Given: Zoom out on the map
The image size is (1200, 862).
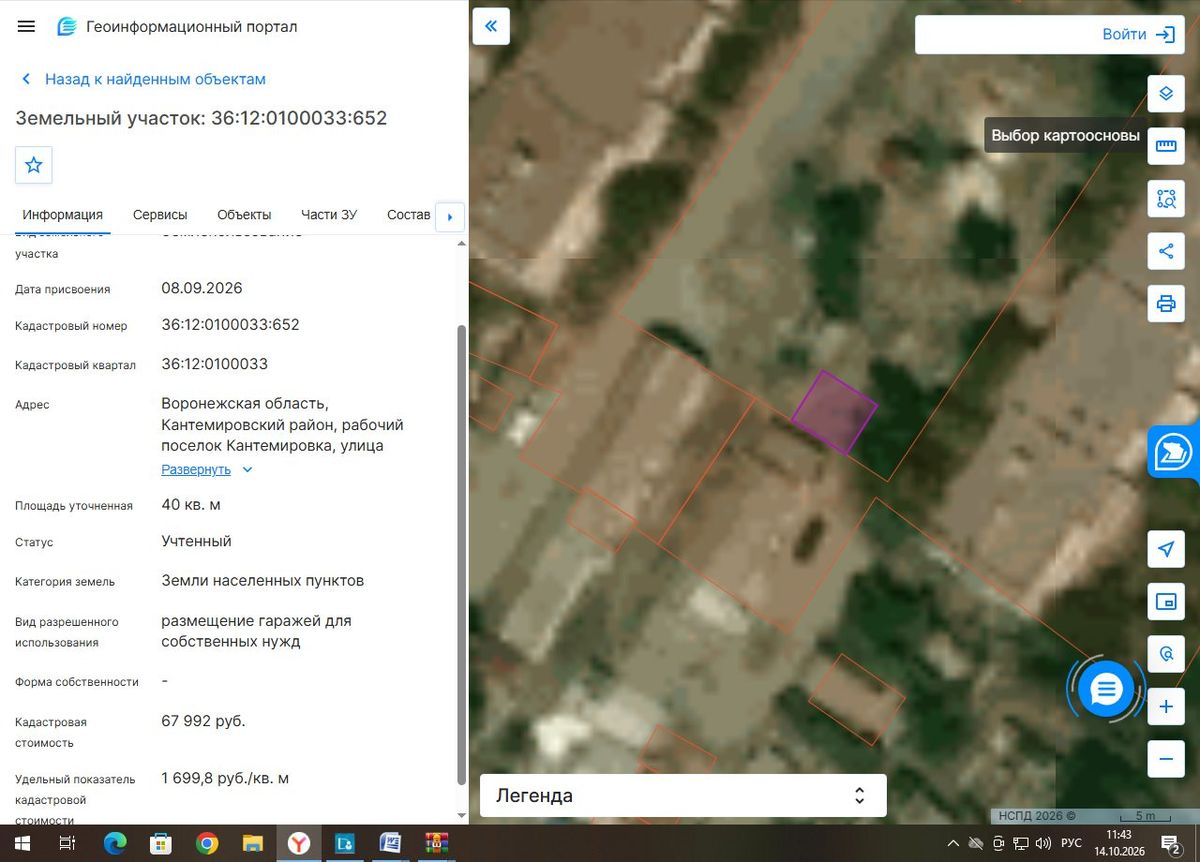Looking at the screenshot, I should tap(1166, 759).
